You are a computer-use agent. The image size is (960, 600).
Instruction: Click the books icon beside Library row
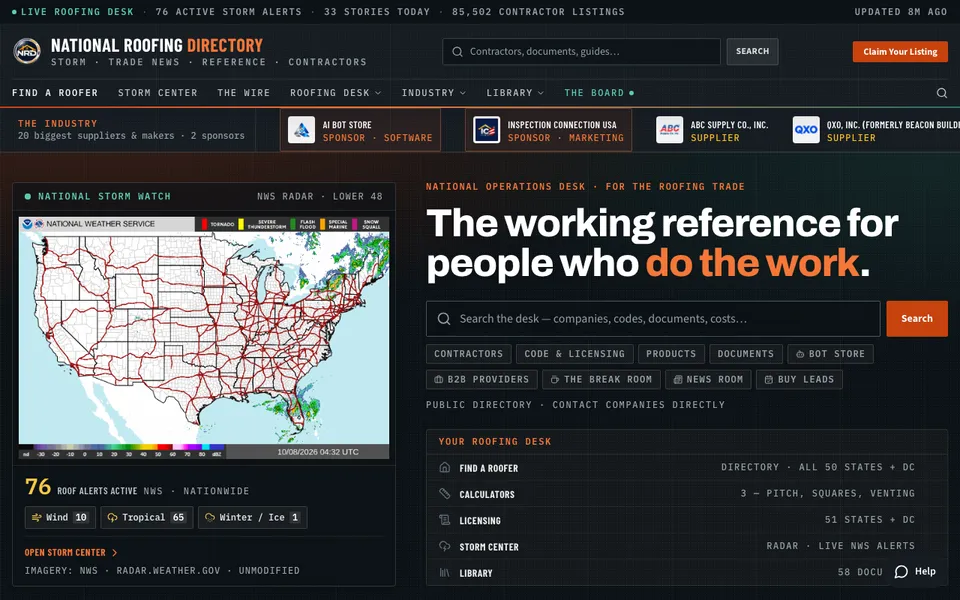pos(444,572)
